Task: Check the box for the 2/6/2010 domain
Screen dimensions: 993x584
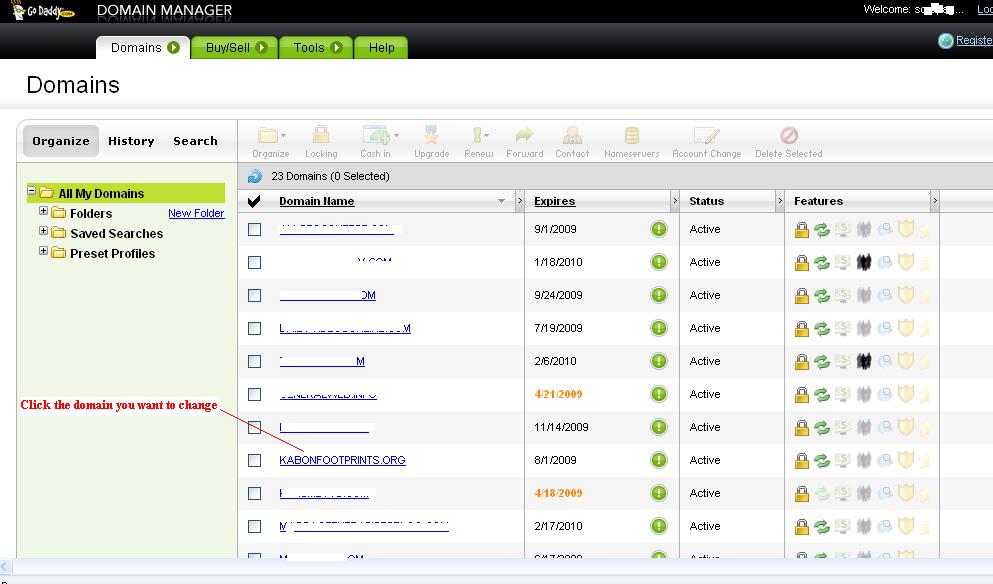Action: 255,361
